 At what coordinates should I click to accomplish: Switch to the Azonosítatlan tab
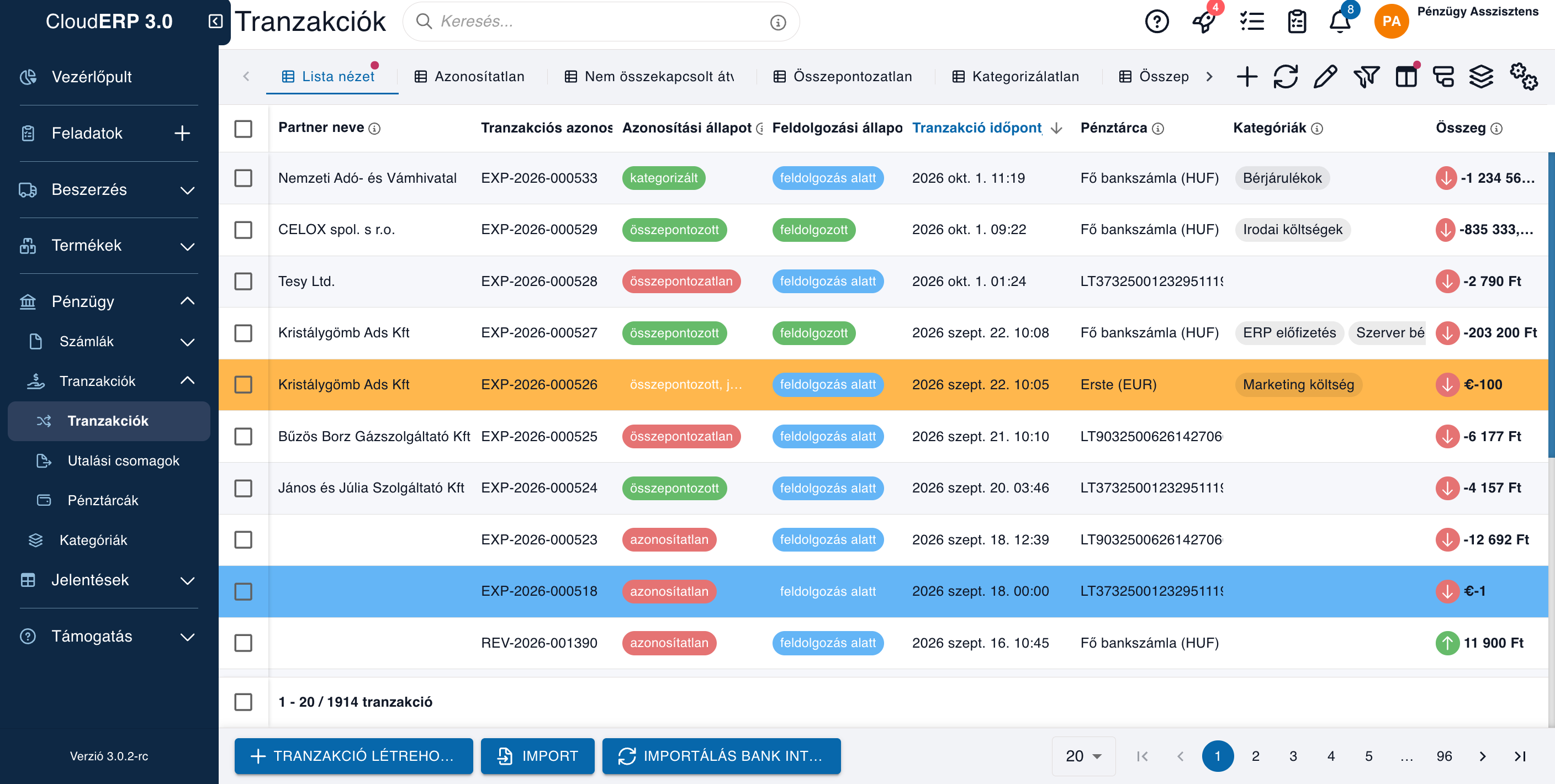tap(469, 77)
